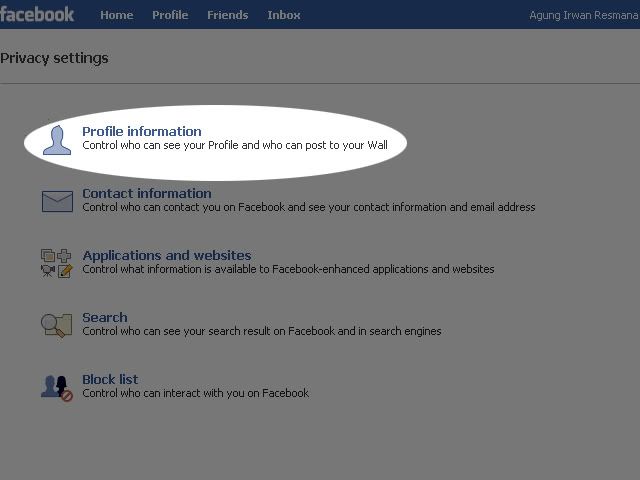
Task: Click the Privacy settings page heading
Action: pyautogui.click(x=54, y=58)
